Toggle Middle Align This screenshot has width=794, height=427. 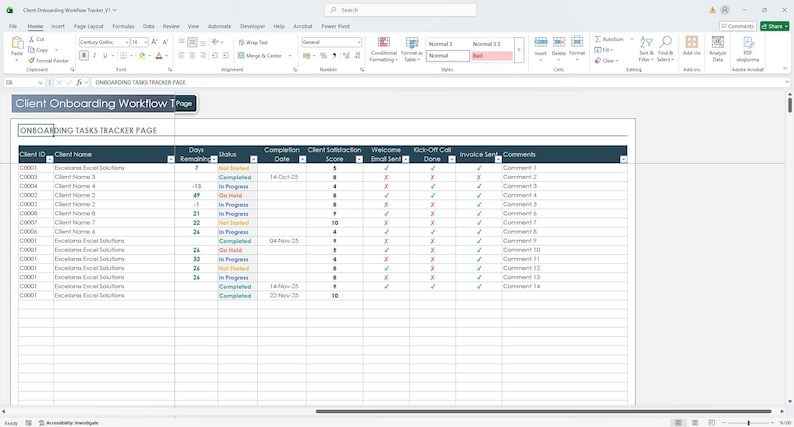pyautogui.click(x=192, y=43)
